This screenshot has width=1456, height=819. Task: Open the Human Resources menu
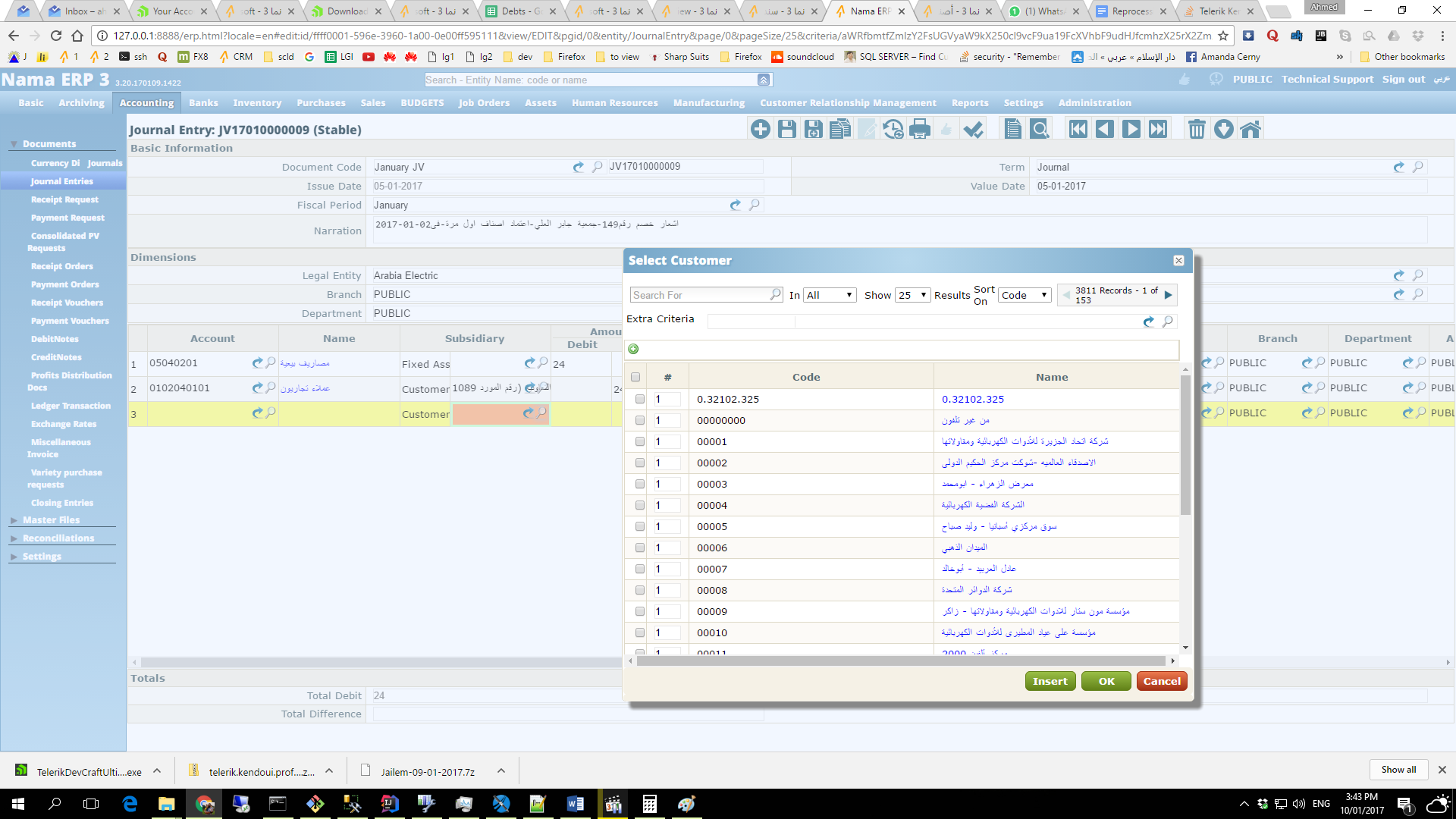[614, 103]
